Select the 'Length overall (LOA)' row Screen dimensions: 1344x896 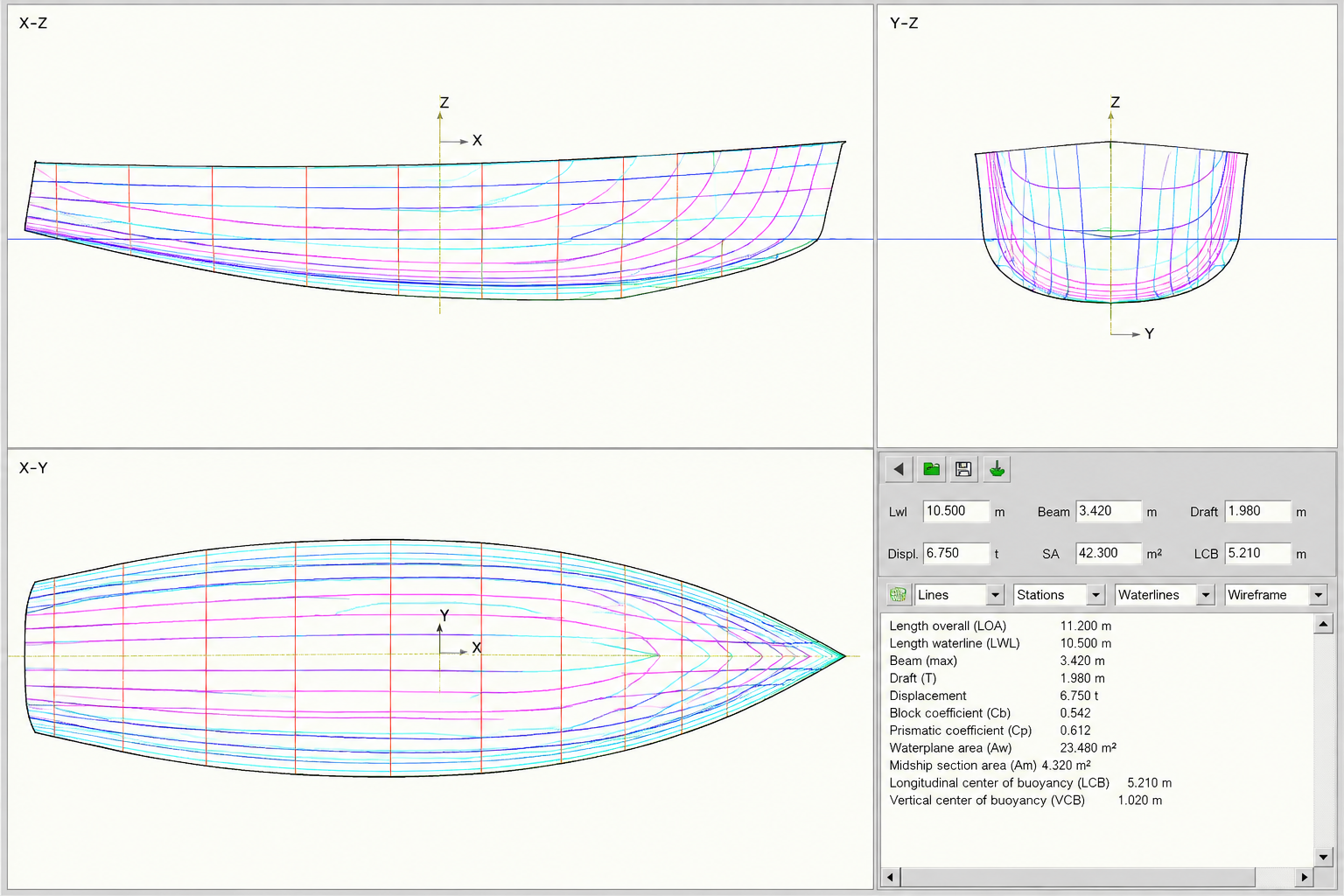pos(1000,626)
